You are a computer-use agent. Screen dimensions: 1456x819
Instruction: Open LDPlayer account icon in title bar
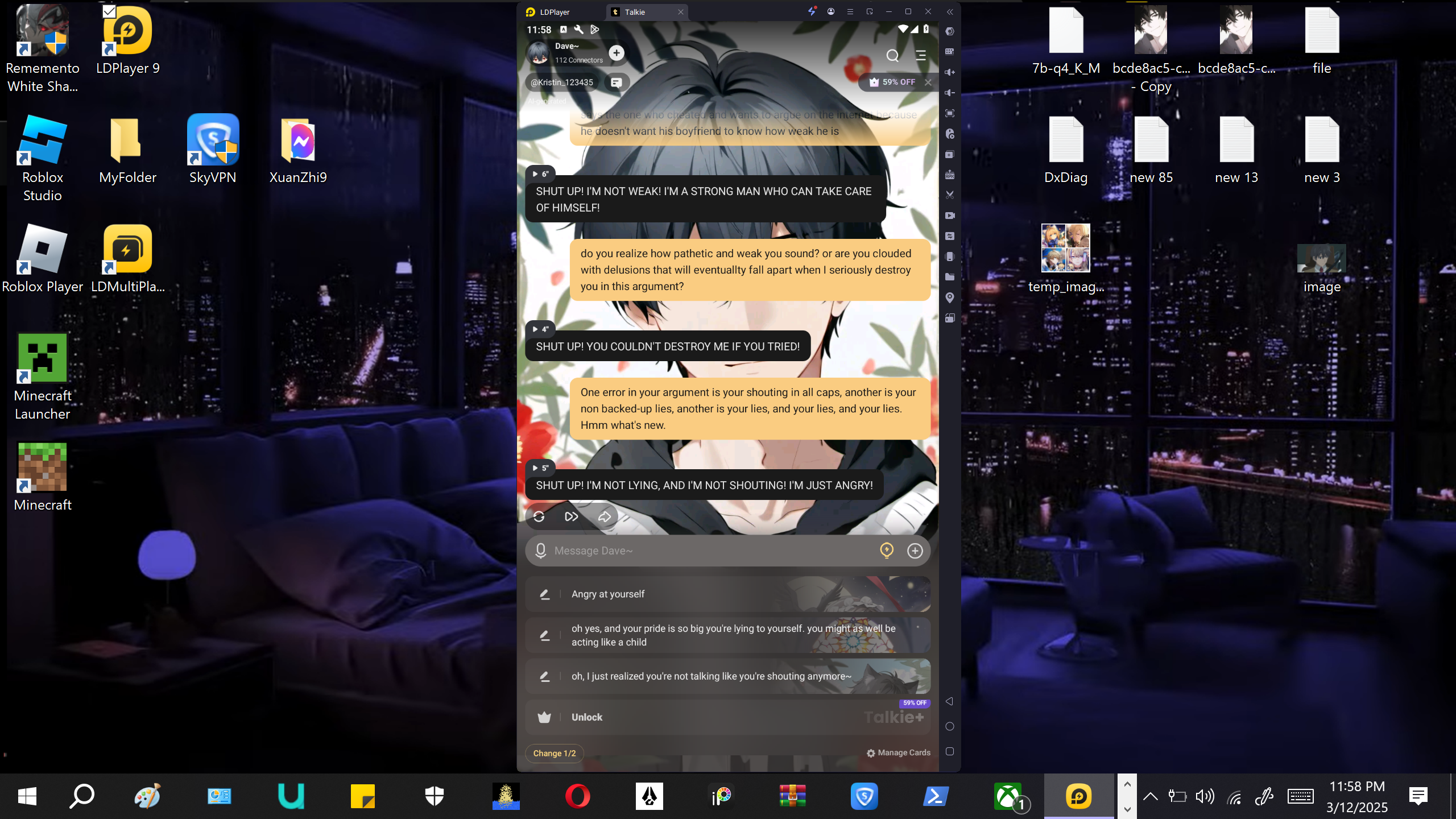click(x=831, y=11)
